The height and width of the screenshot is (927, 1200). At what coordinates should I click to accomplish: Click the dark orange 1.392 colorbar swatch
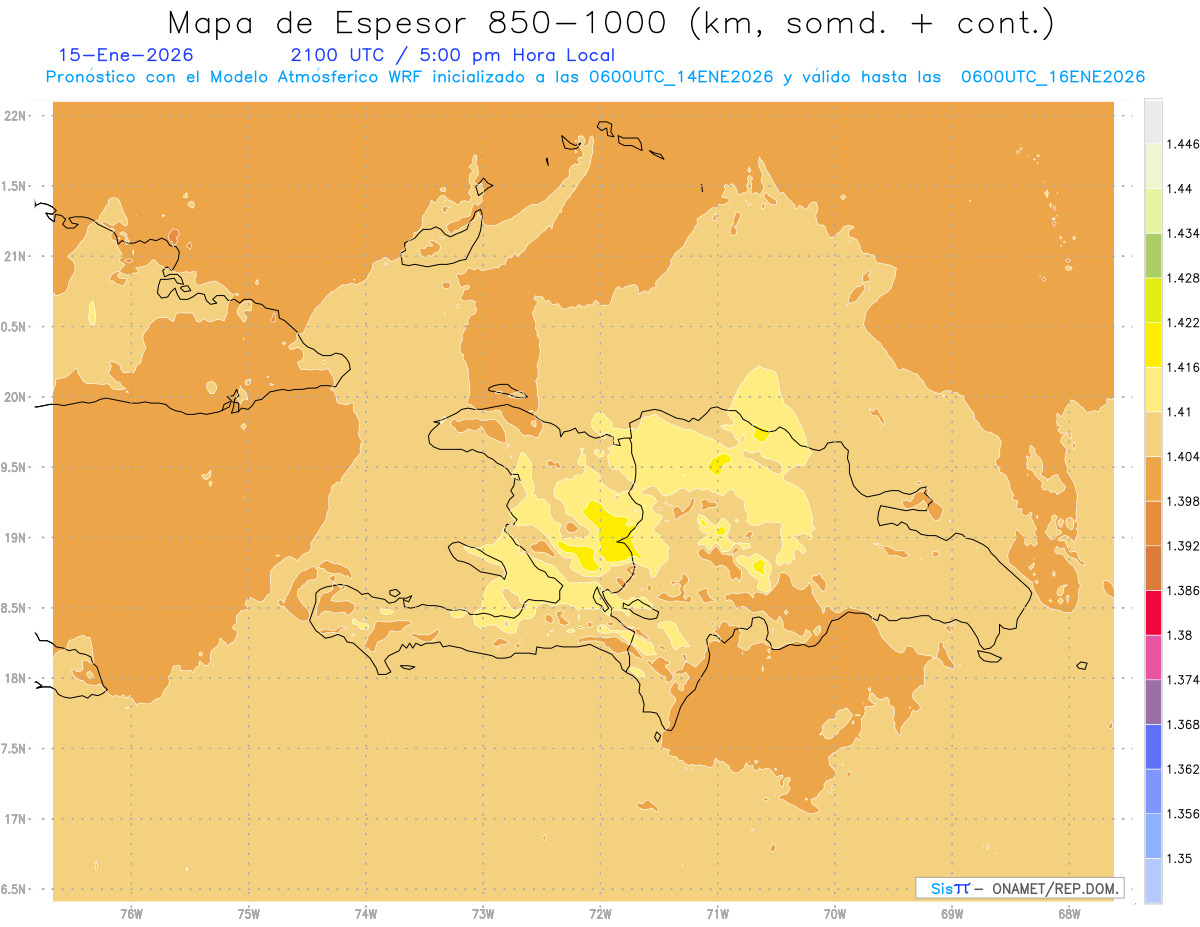1153,524
